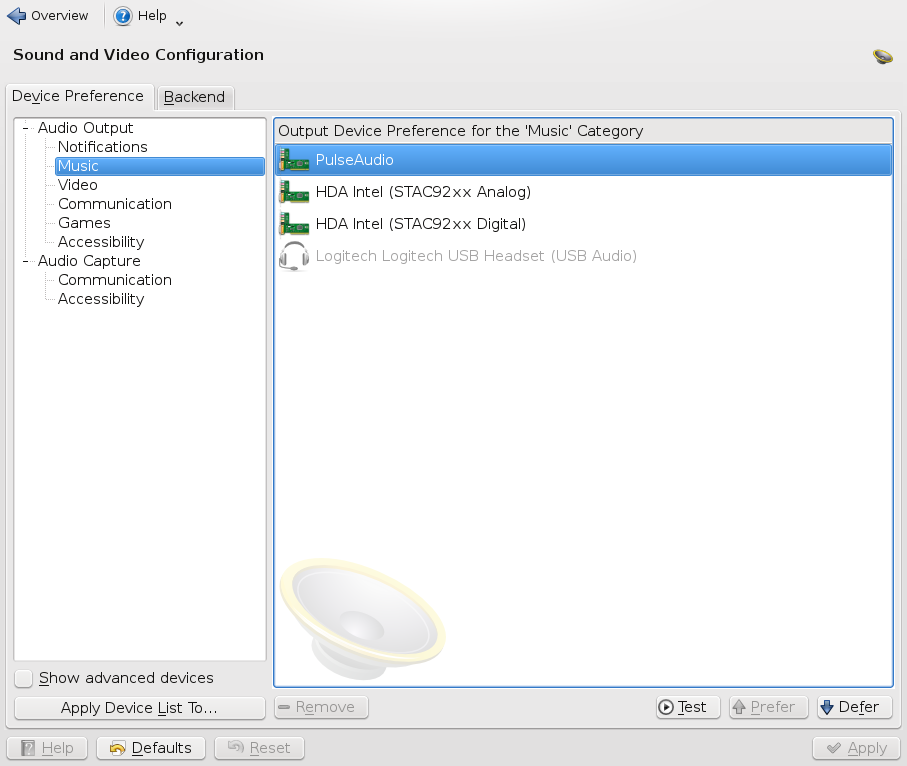Select Notifications under Audio Output
Viewport: 907px width, 766px height.
click(102, 147)
